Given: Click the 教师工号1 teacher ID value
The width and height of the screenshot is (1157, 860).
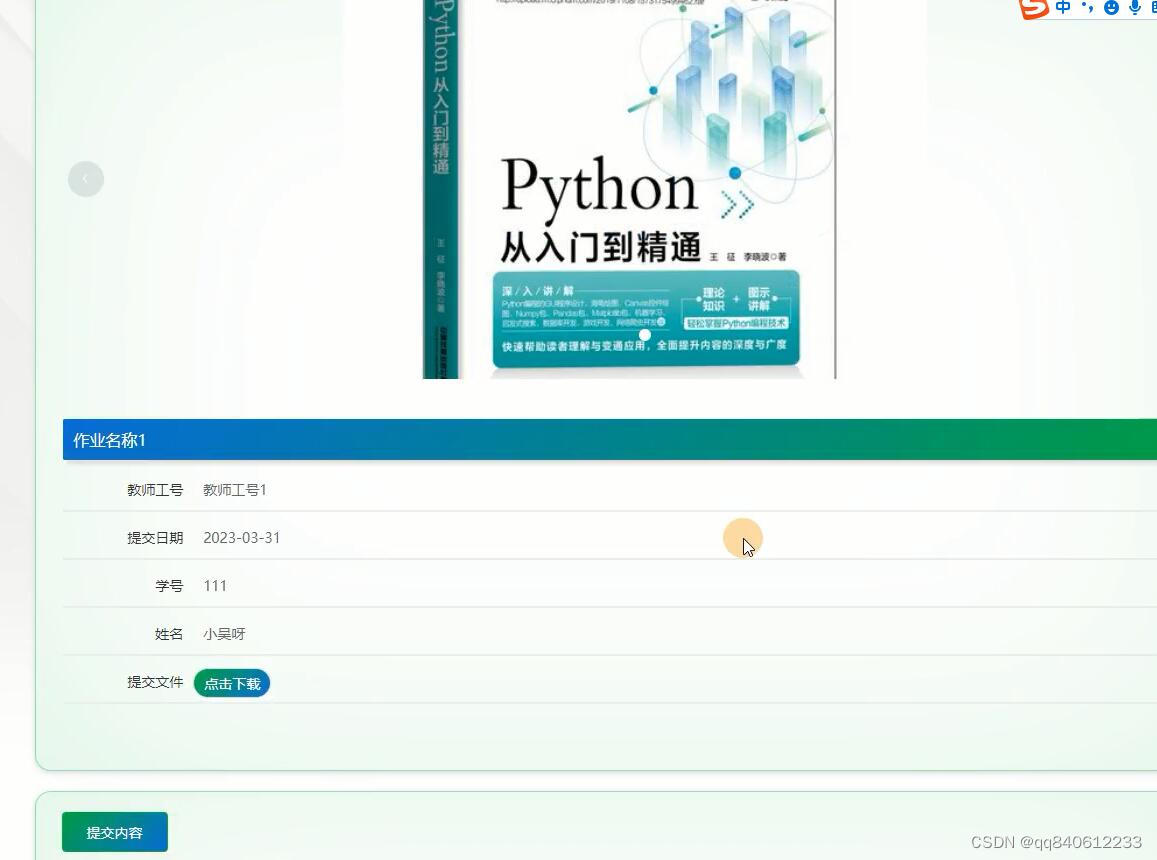Looking at the screenshot, I should pyautogui.click(x=233, y=489).
